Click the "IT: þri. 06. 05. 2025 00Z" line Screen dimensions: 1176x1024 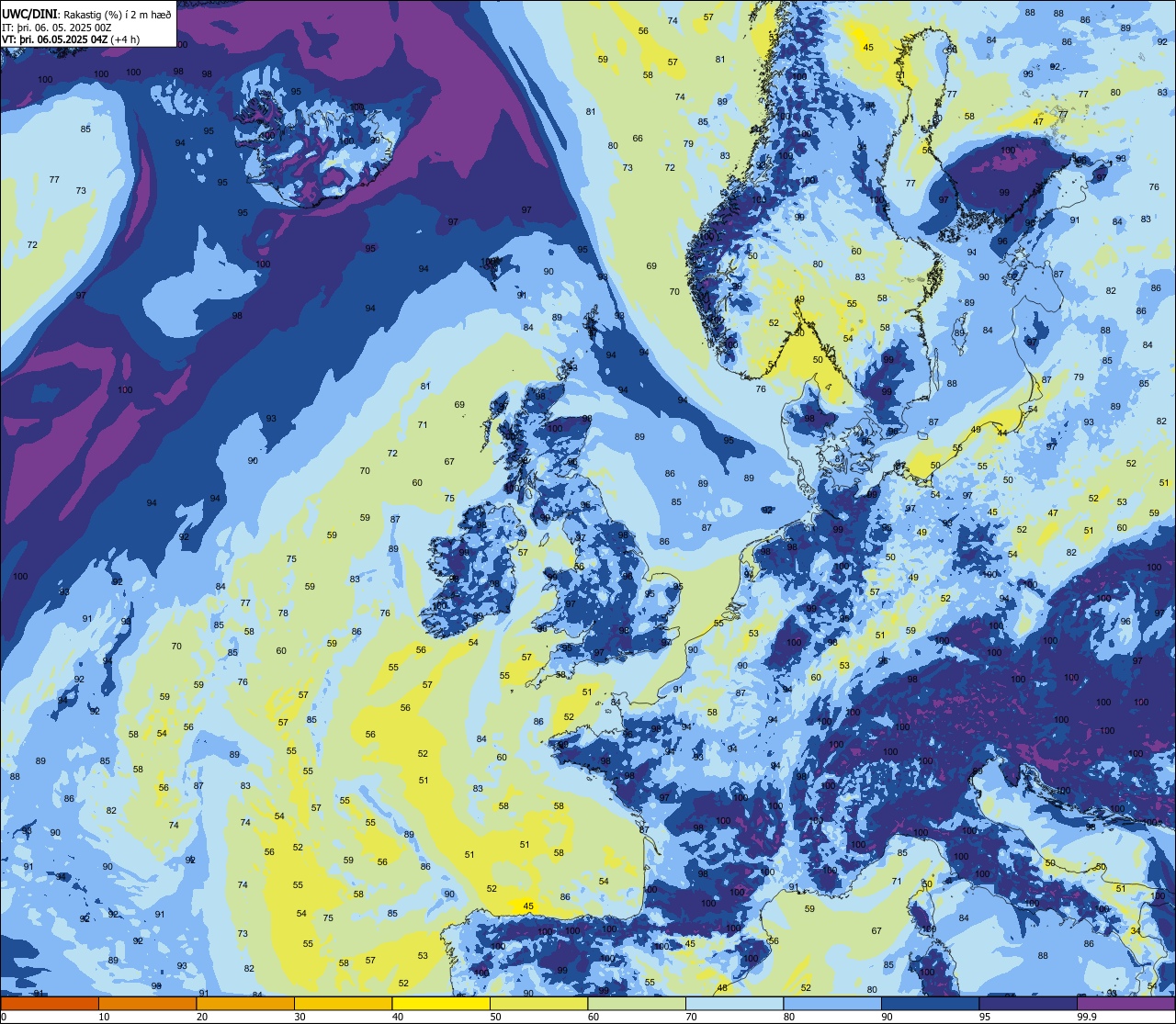click(x=57, y=27)
